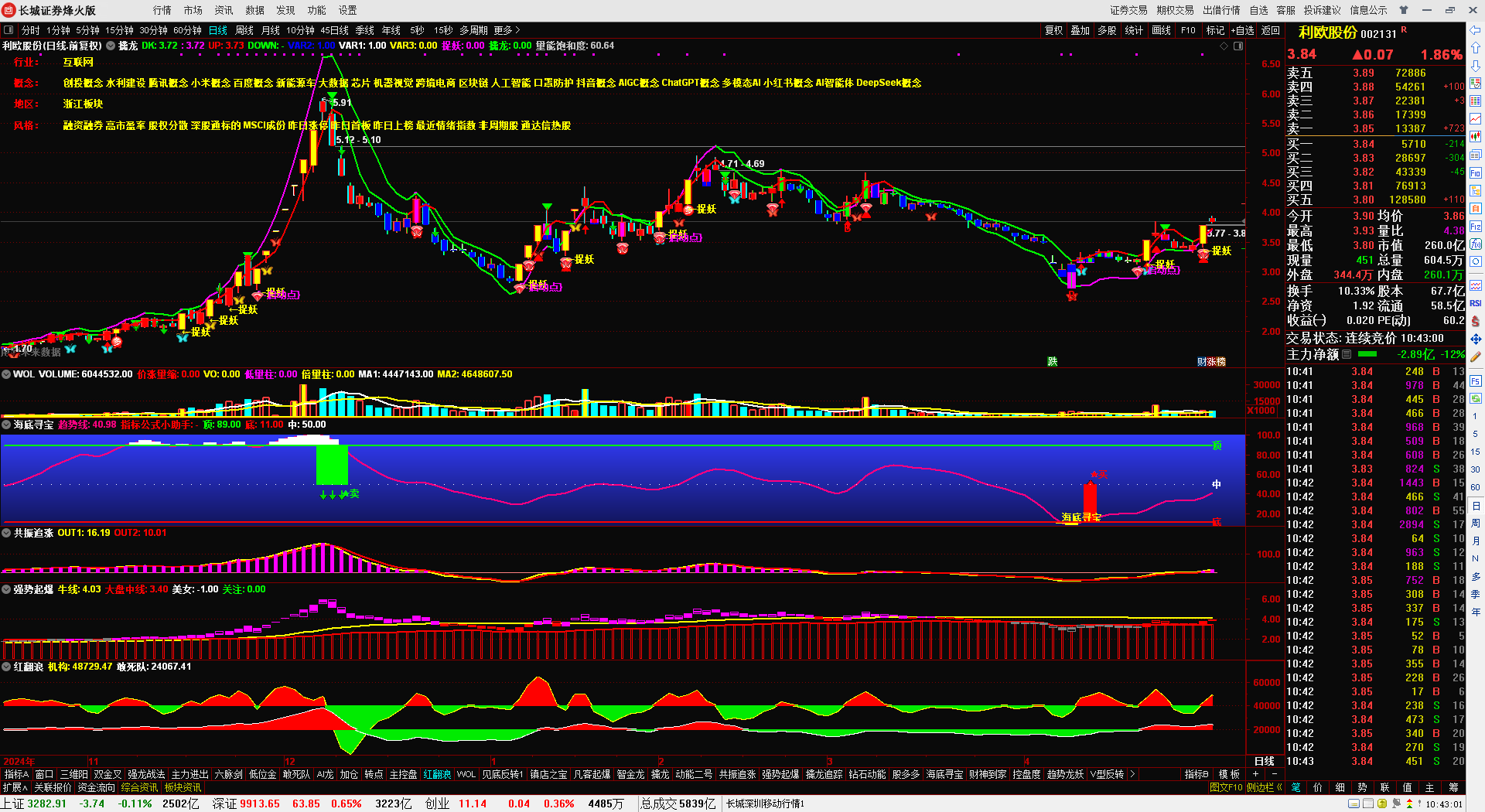Open the trend line chart sidebar icon
The height and width of the screenshot is (812, 1485).
tap(1476, 118)
